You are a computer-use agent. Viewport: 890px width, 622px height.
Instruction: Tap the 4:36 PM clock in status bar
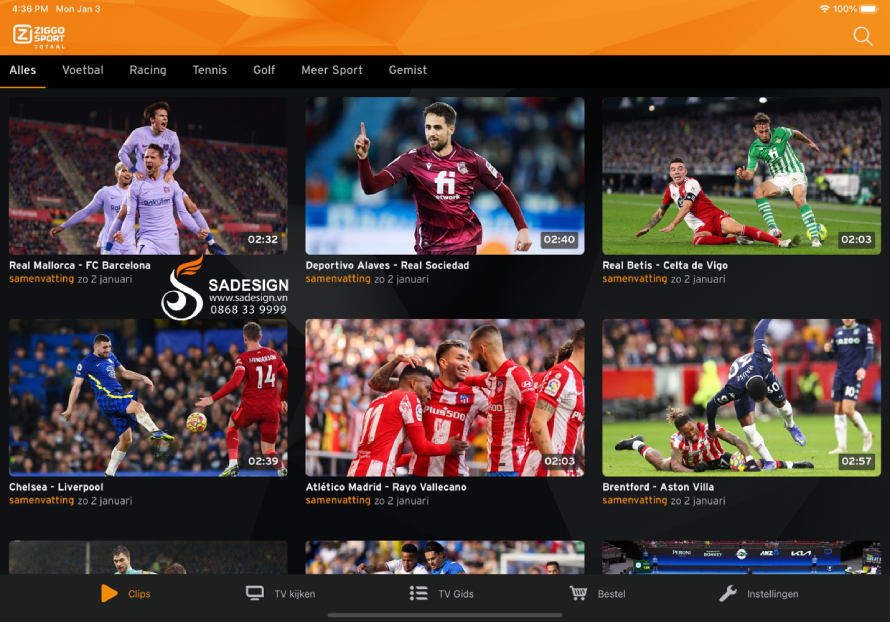tap(30, 9)
